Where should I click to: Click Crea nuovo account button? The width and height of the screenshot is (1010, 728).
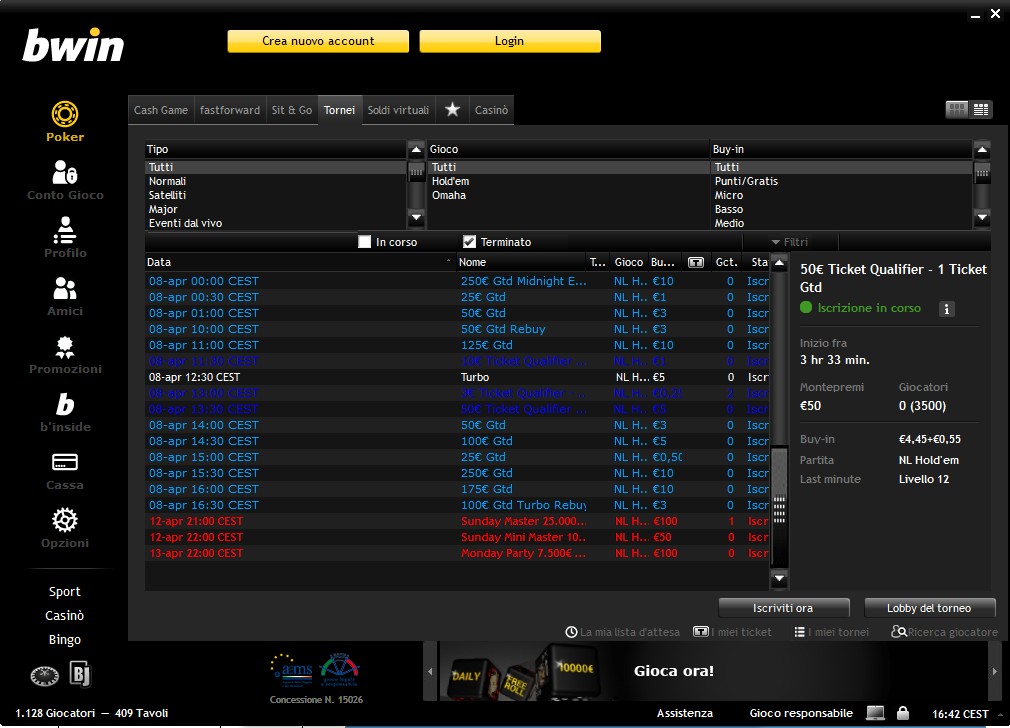(318, 41)
